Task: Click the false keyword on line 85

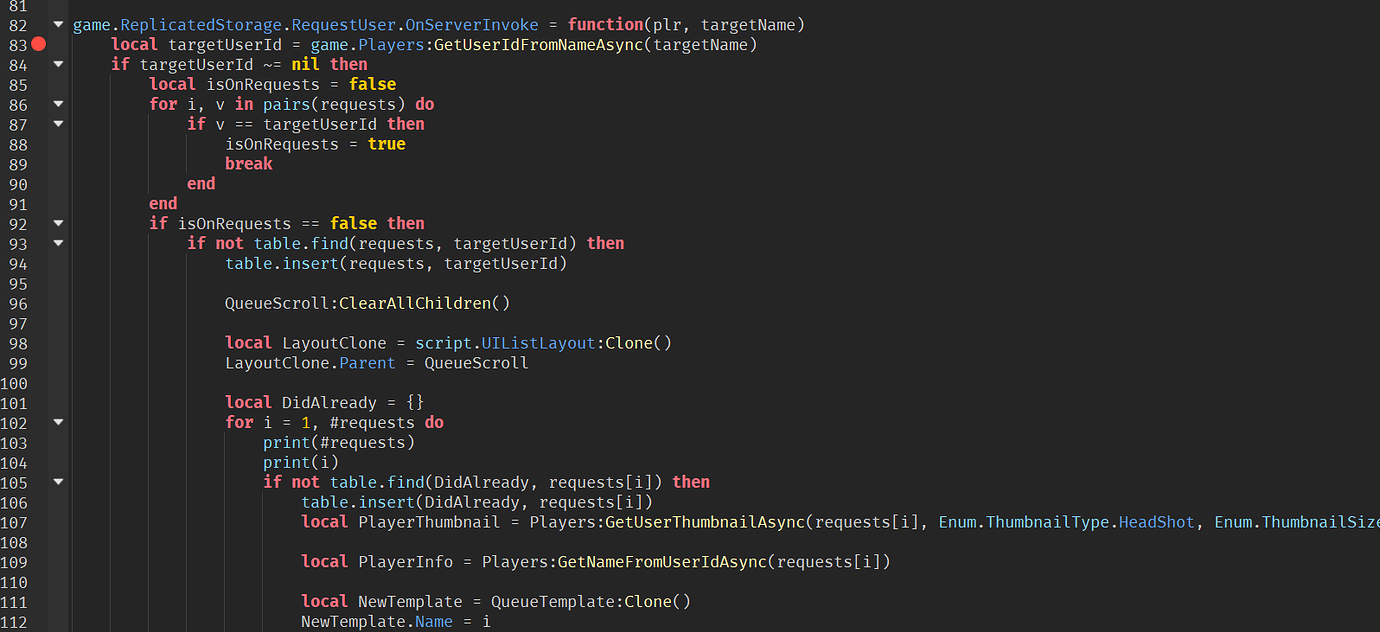Action: [x=372, y=84]
